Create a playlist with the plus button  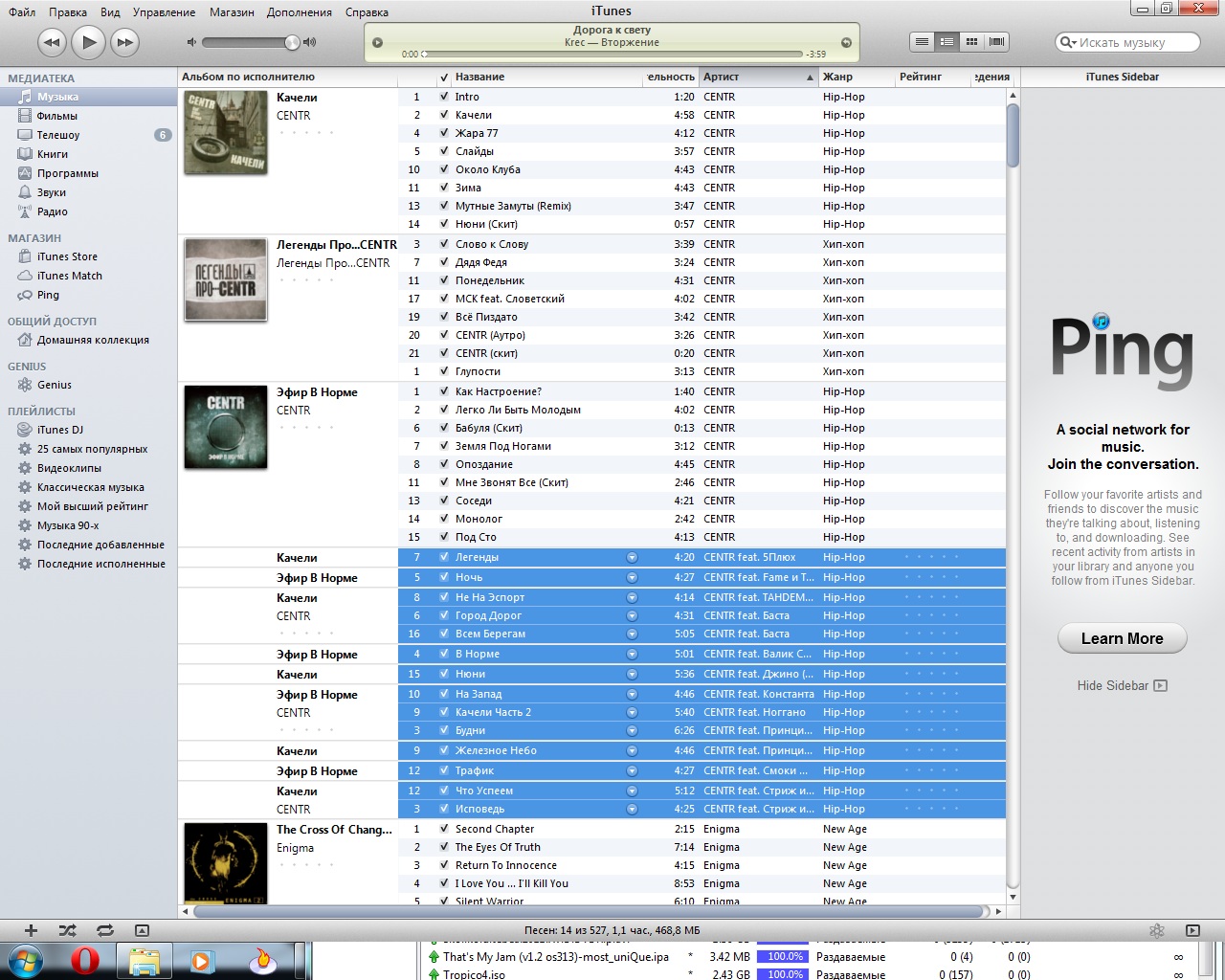click(x=31, y=930)
